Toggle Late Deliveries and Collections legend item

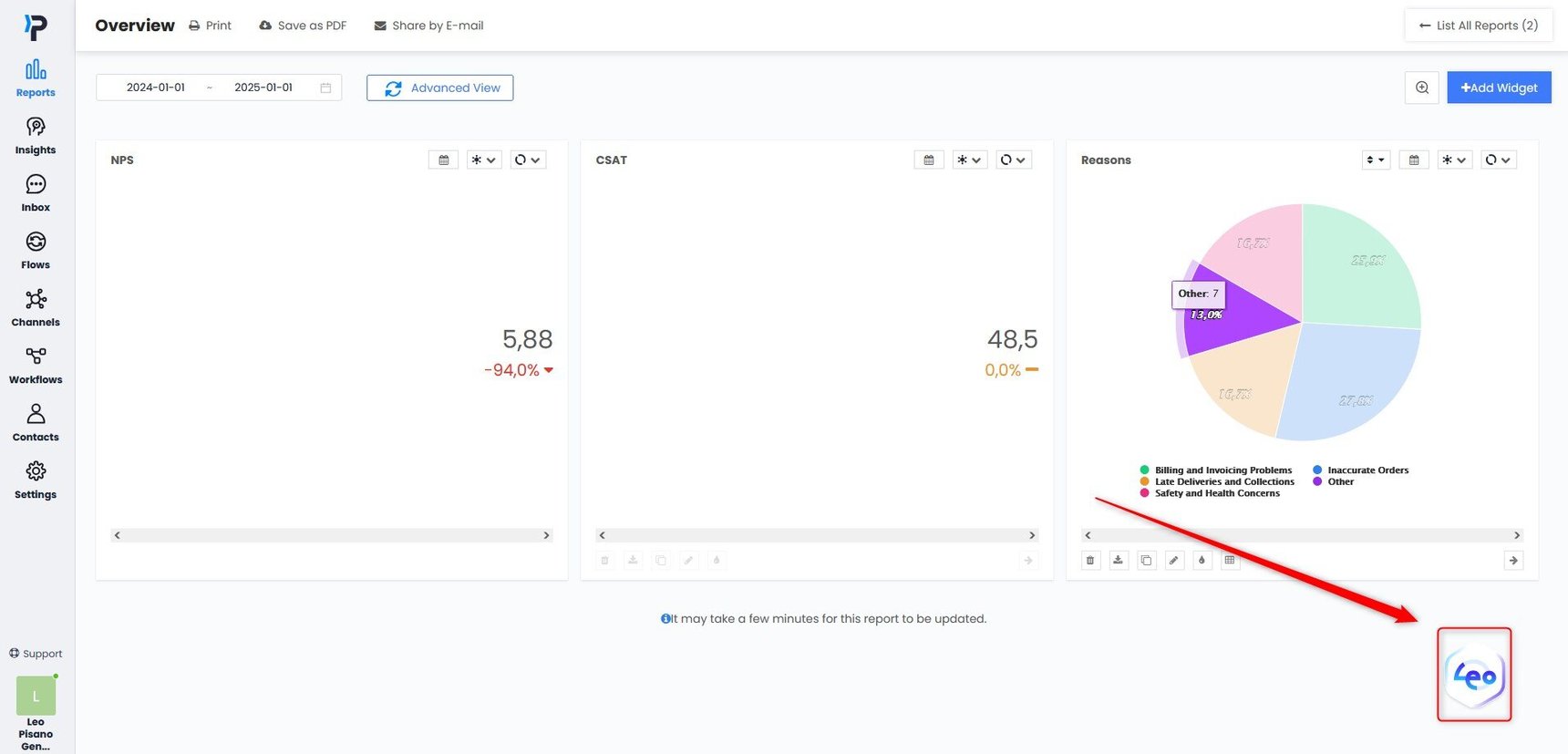[1217, 481]
